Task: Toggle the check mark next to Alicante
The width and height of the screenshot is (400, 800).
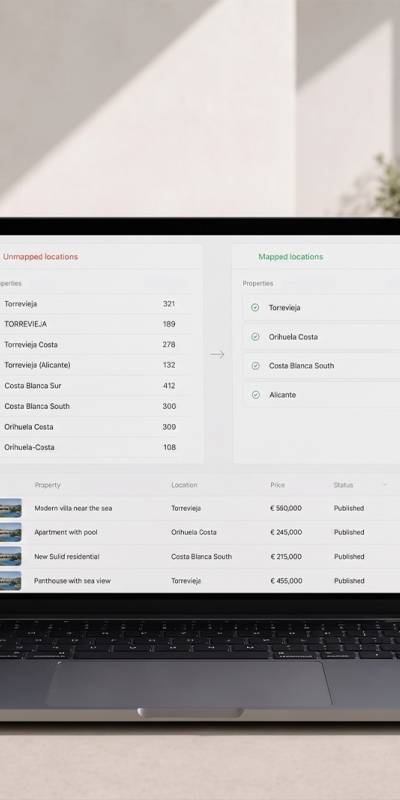Action: (x=256, y=395)
